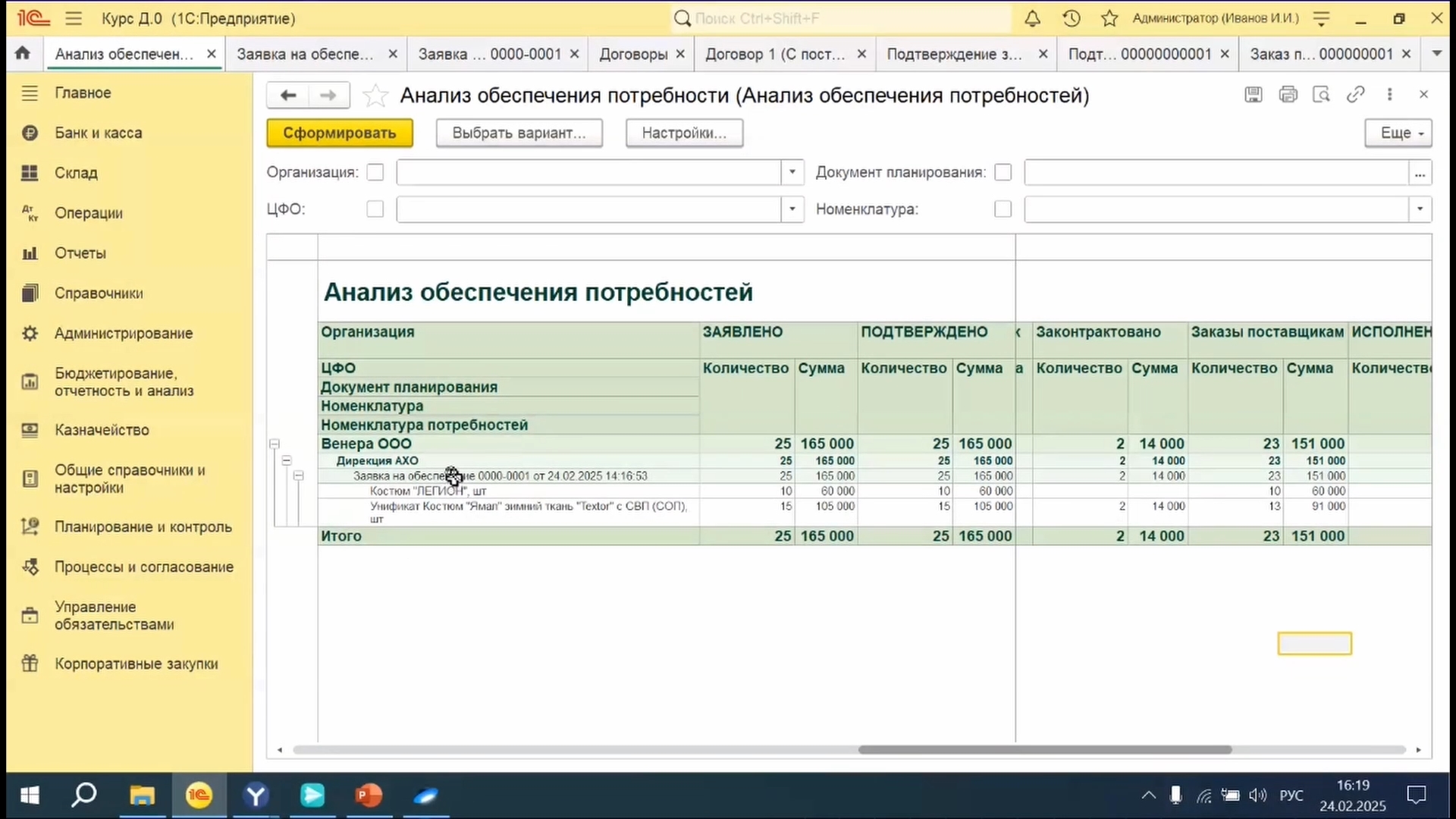The height and width of the screenshot is (819, 1456).
Task: Toggle the ЦФО filter checkbox
Action: [375, 209]
